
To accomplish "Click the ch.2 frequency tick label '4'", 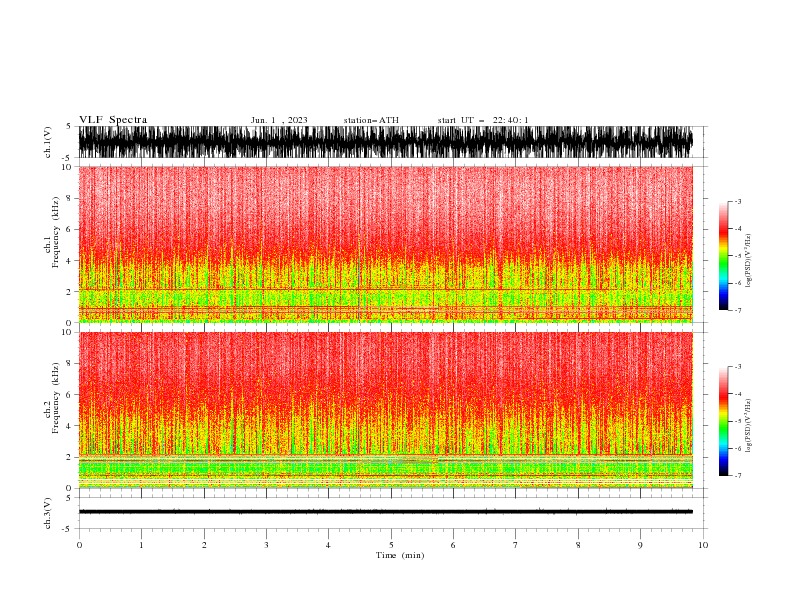I will [x=70, y=426].
